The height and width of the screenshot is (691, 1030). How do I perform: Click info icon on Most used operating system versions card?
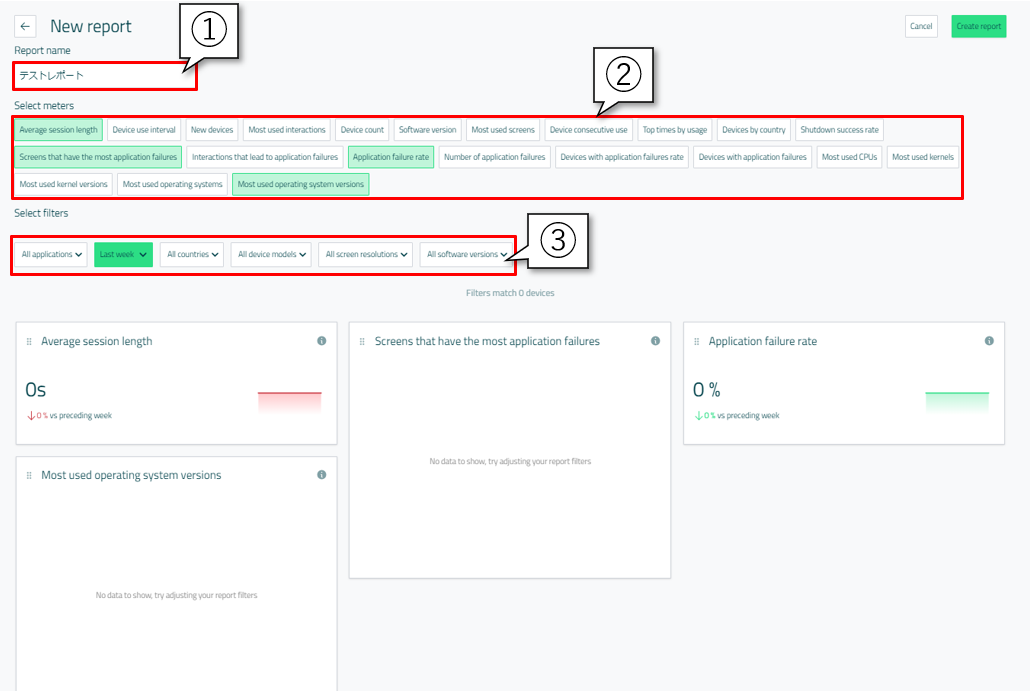coord(321,475)
